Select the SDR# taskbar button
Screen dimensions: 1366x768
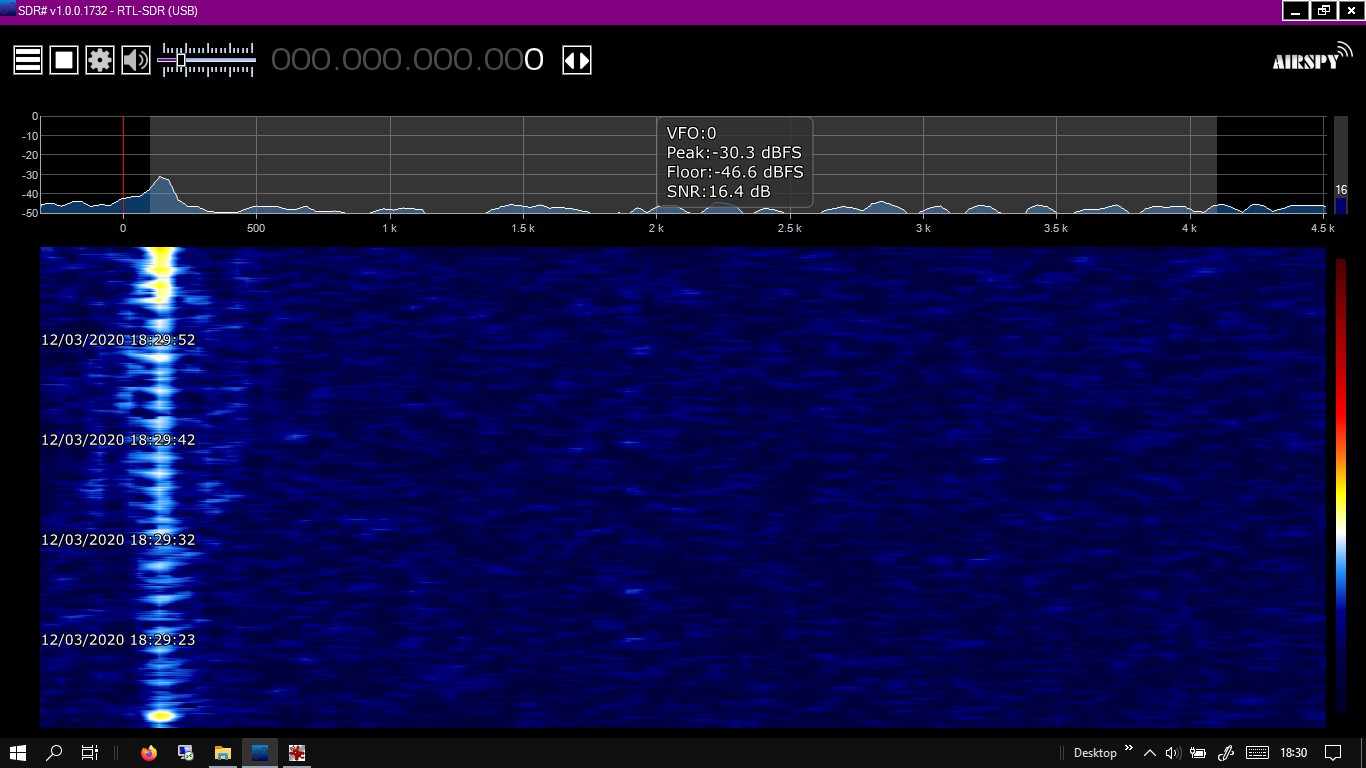(260, 753)
